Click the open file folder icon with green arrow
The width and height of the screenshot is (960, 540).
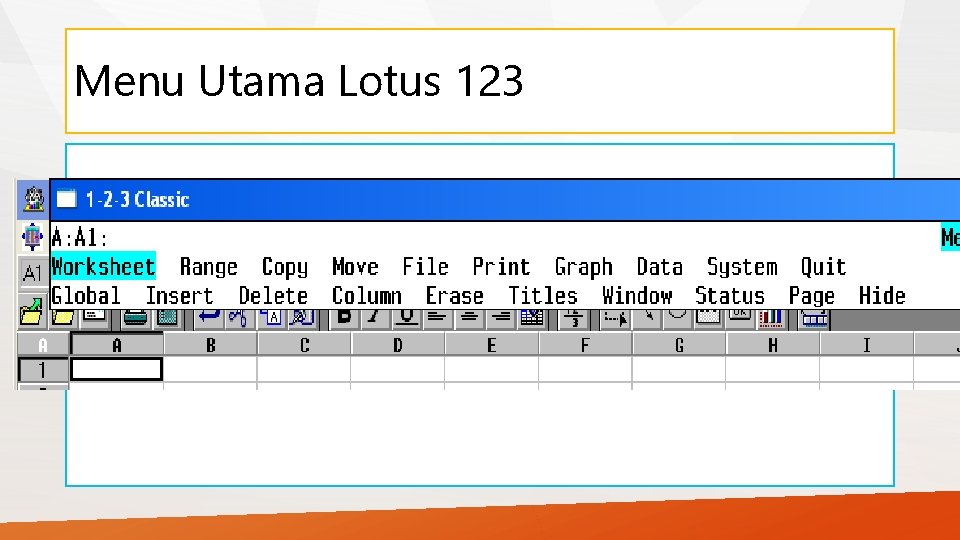point(31,312)
